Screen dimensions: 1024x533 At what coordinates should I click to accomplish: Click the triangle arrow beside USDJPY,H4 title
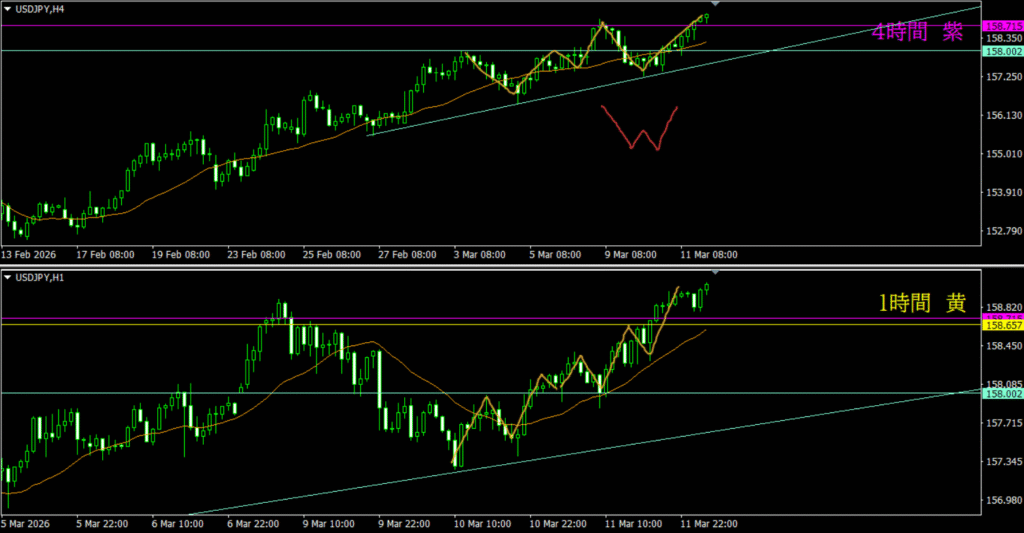[x=8, y=9]
